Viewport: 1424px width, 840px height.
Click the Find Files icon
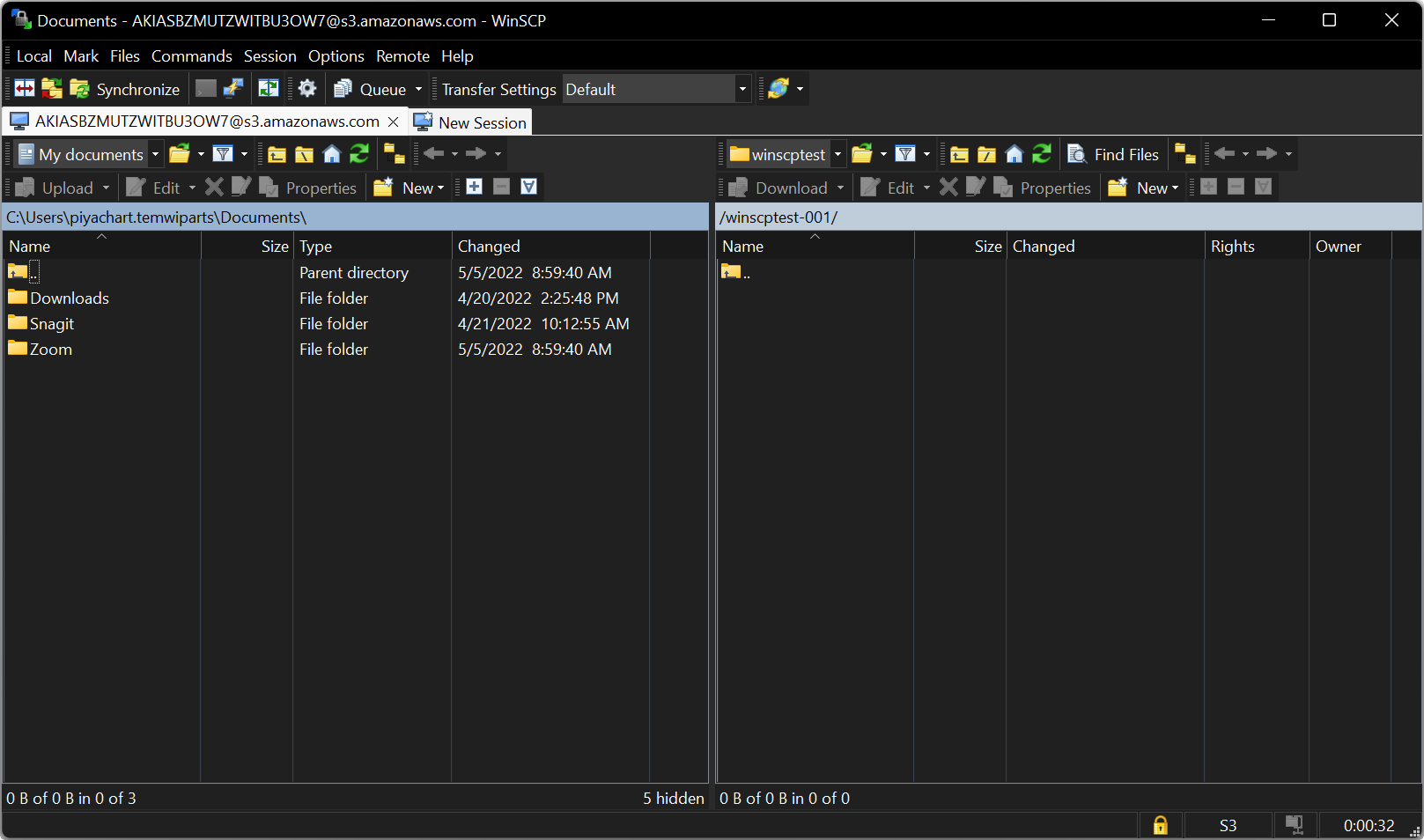click(x=1076, y=154)
